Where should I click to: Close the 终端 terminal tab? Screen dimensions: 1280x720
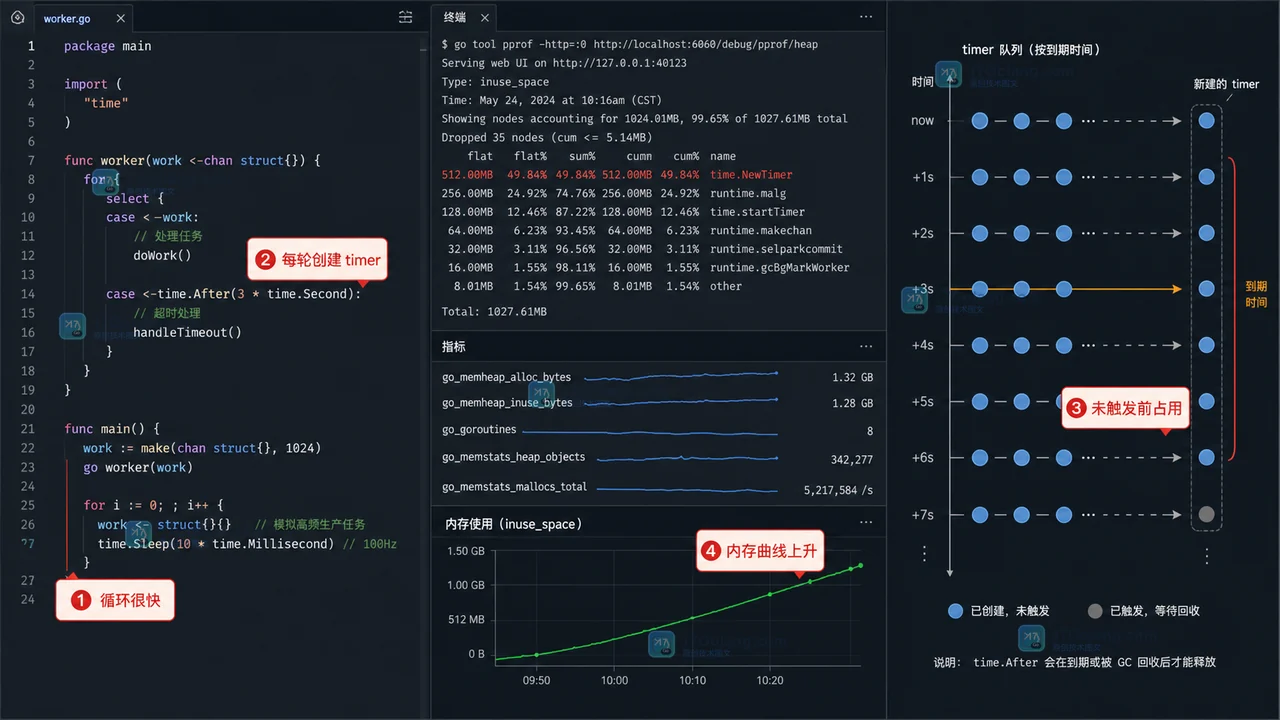[484, 17]
